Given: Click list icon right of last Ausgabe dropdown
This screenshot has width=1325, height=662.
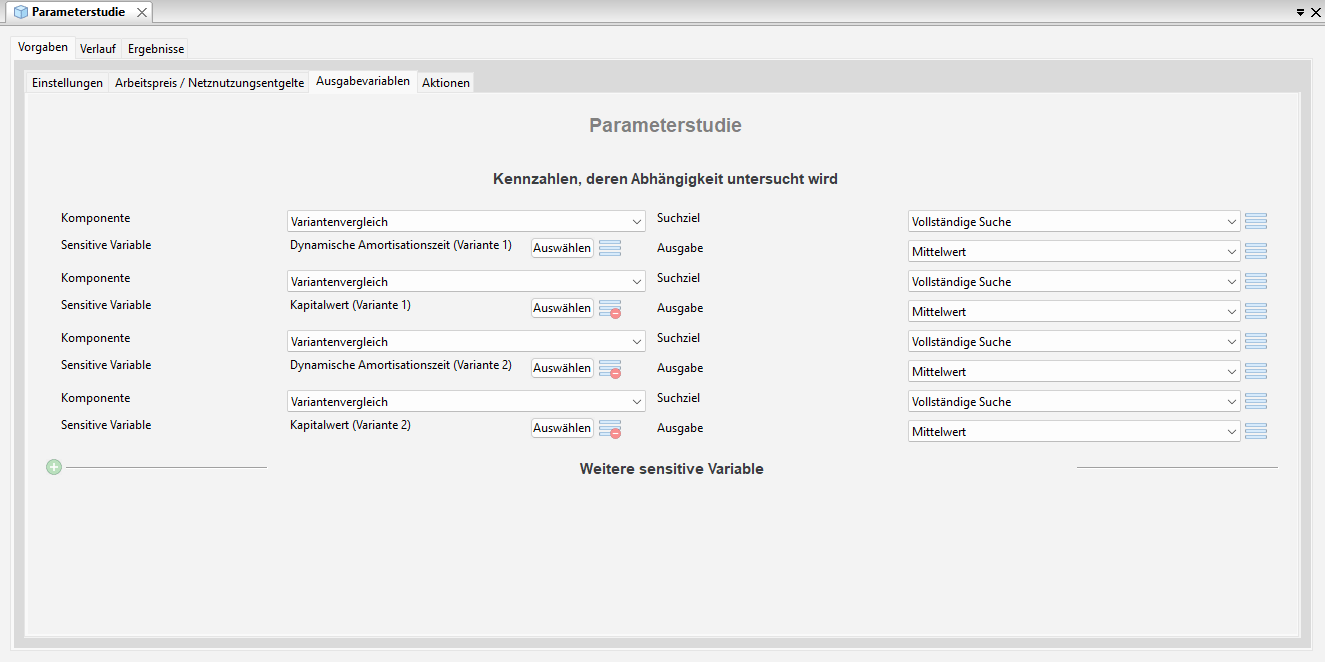Looking at the screenshot, I should (x=1256, y=431).
